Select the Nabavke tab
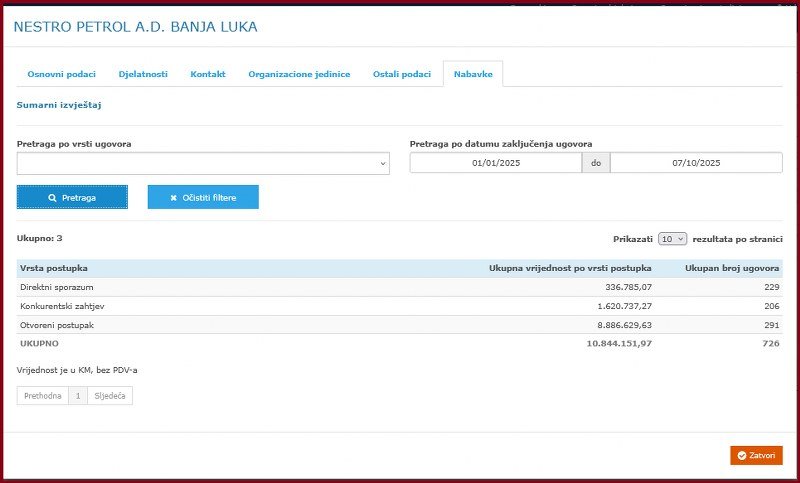800x483 pixels. pos(473,75)
